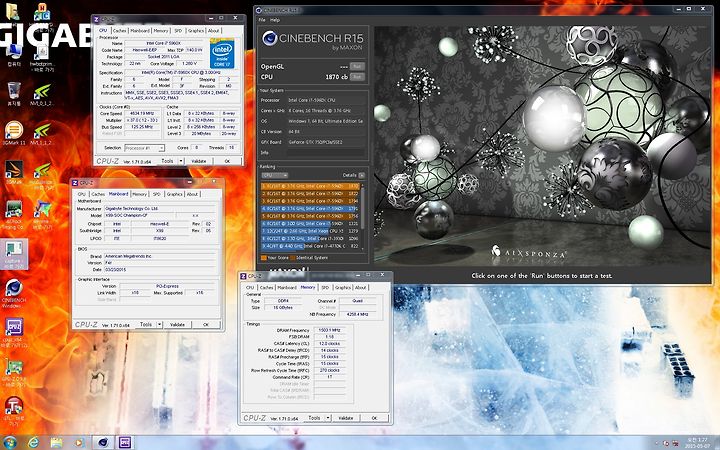
Task: Click OK in top CPU-Z window
Action: [227, 161]
